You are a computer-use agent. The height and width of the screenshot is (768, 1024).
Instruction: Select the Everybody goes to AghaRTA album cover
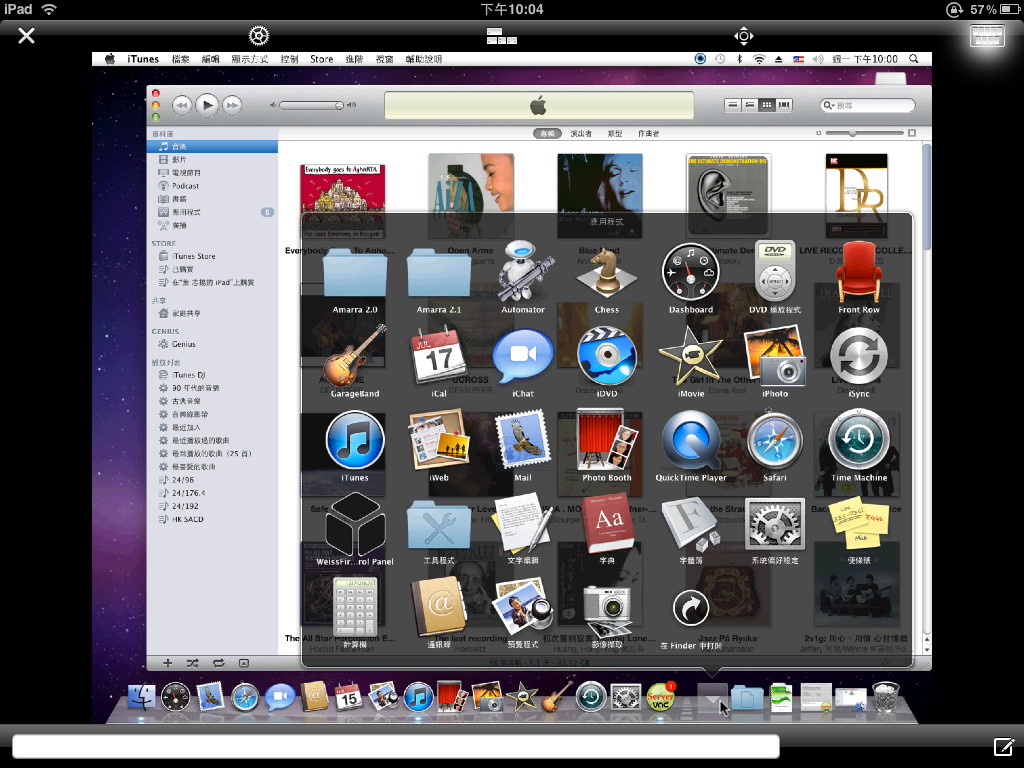point(343,201)
